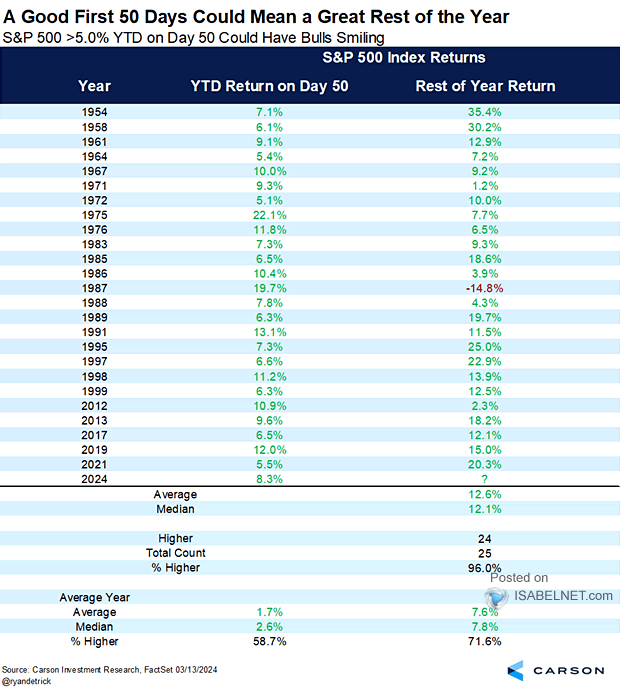The height and width of the screenshot is (700, 620).
Task: Click the source line 'Carson Investment Research'
Action: tap(87, 670)
